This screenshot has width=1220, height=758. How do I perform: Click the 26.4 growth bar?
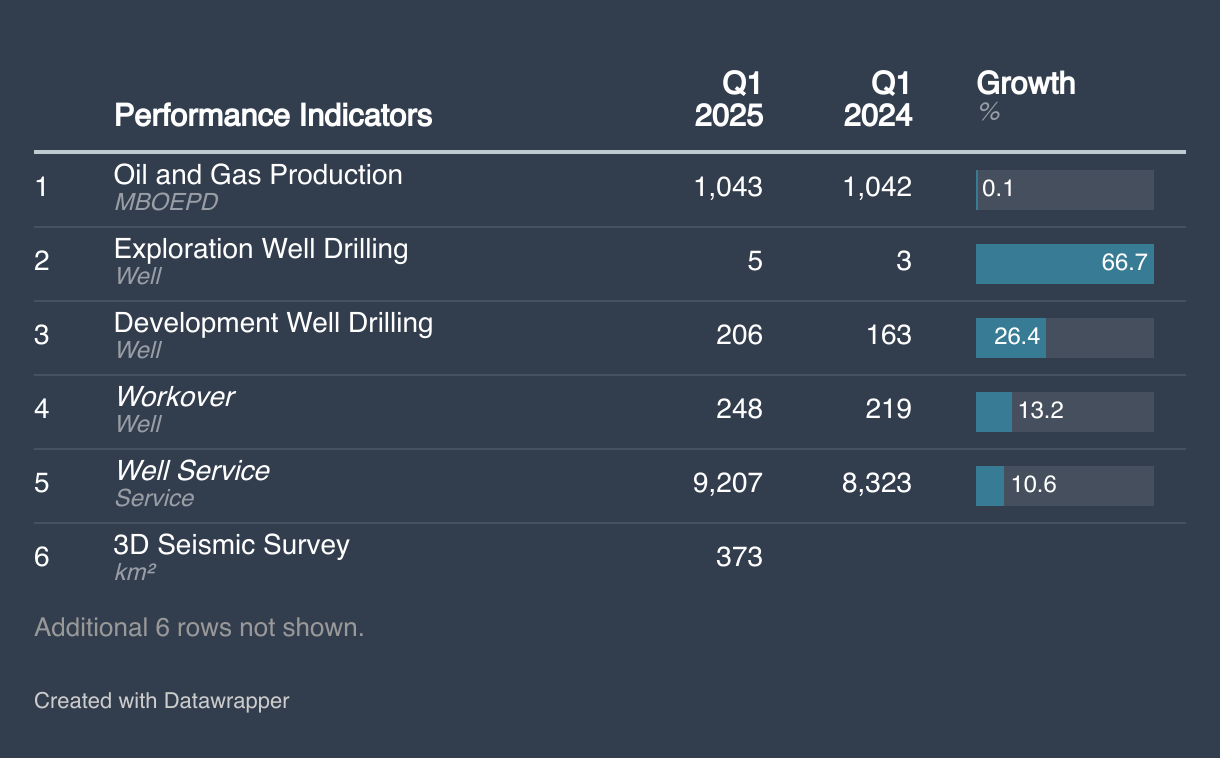click(1011, 338)
